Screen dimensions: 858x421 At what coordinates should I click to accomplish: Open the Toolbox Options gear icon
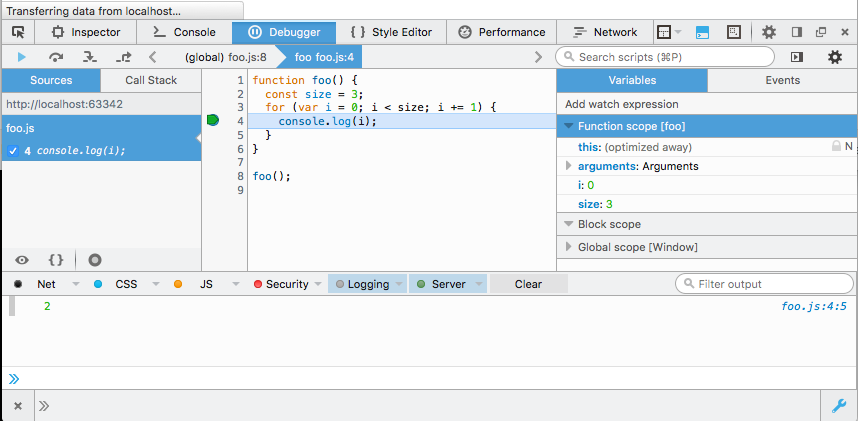768,32
